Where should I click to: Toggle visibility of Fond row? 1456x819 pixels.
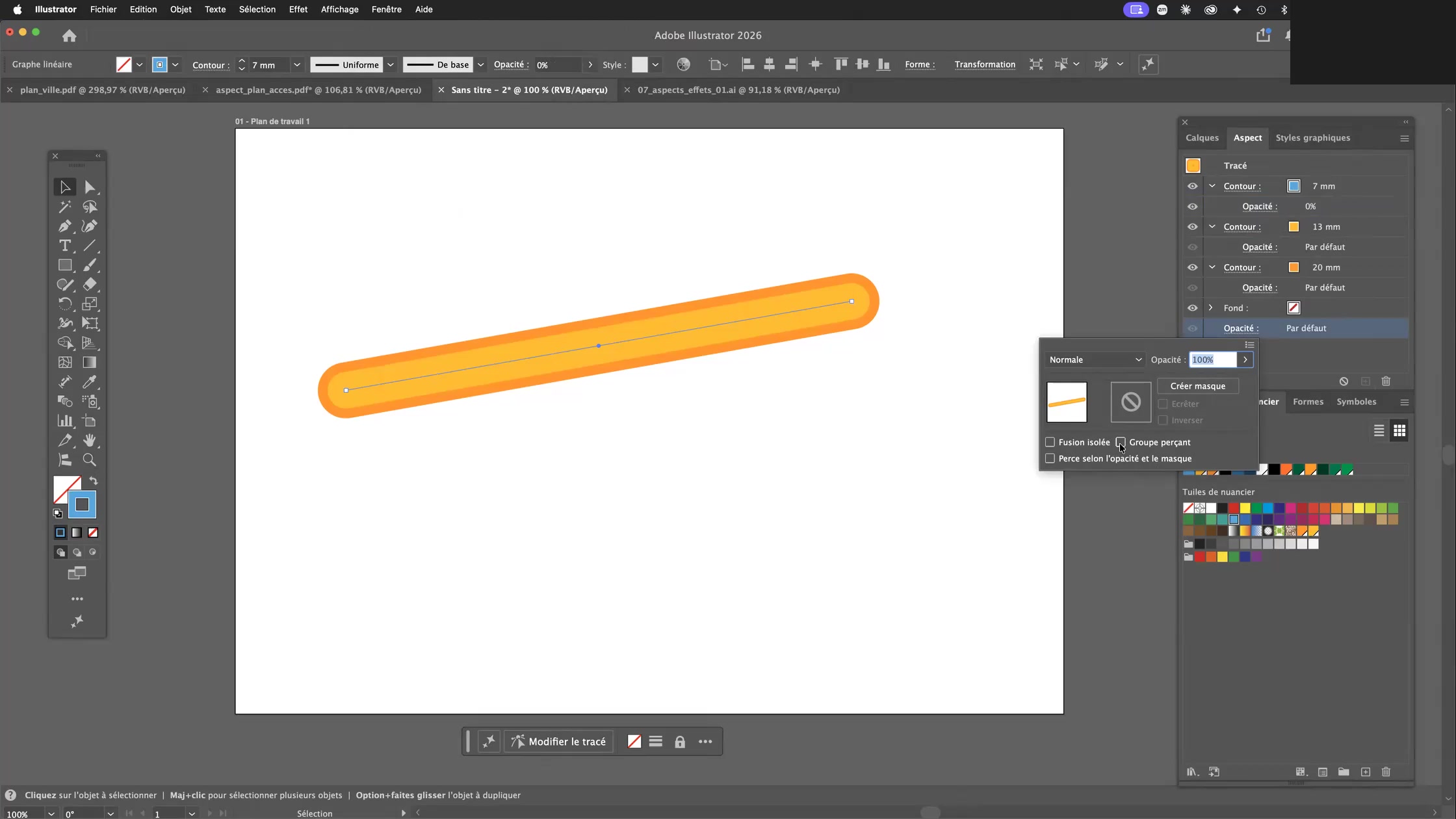(1192, 308)
